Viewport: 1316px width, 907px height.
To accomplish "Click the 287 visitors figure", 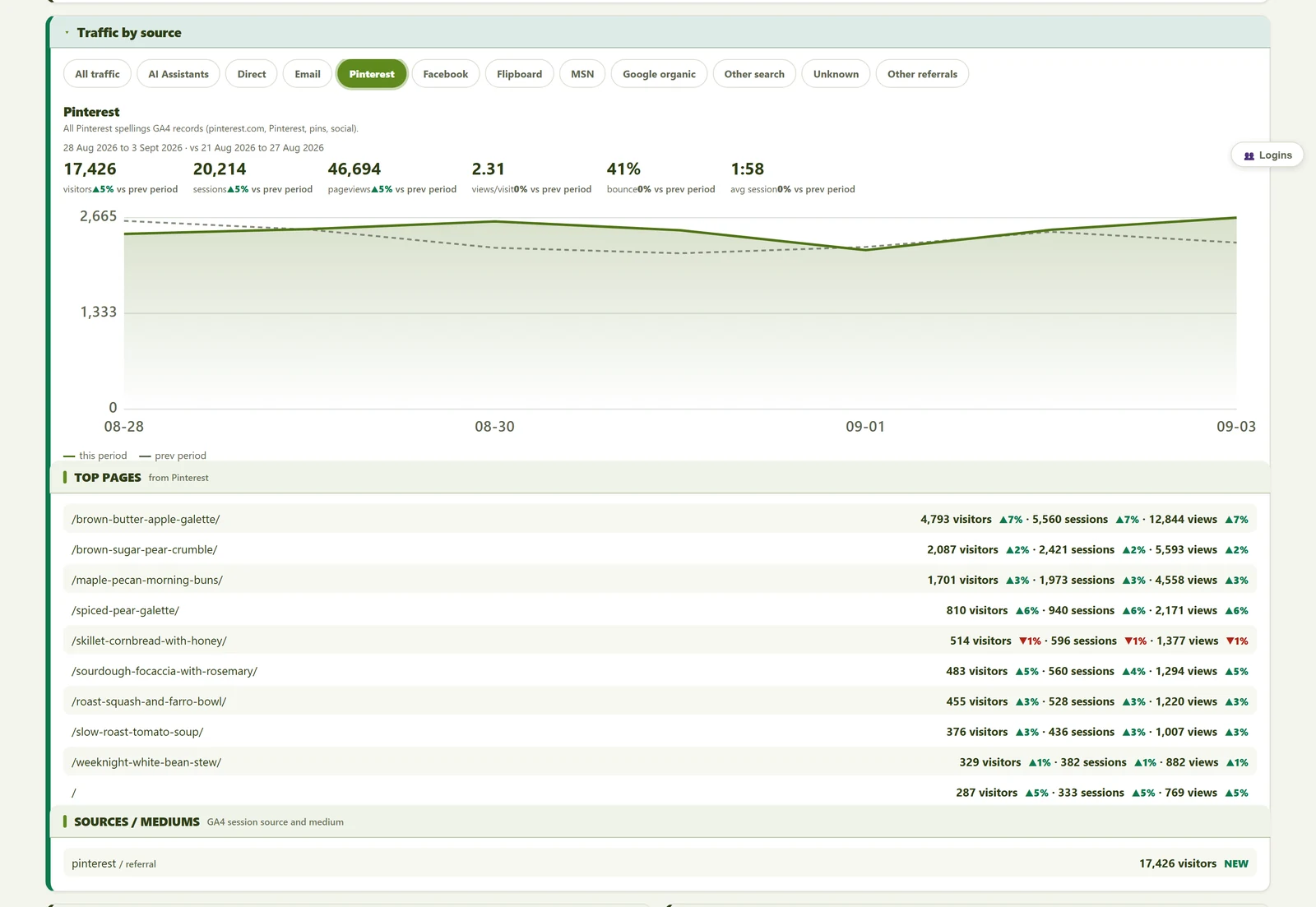I will point(986,794).
